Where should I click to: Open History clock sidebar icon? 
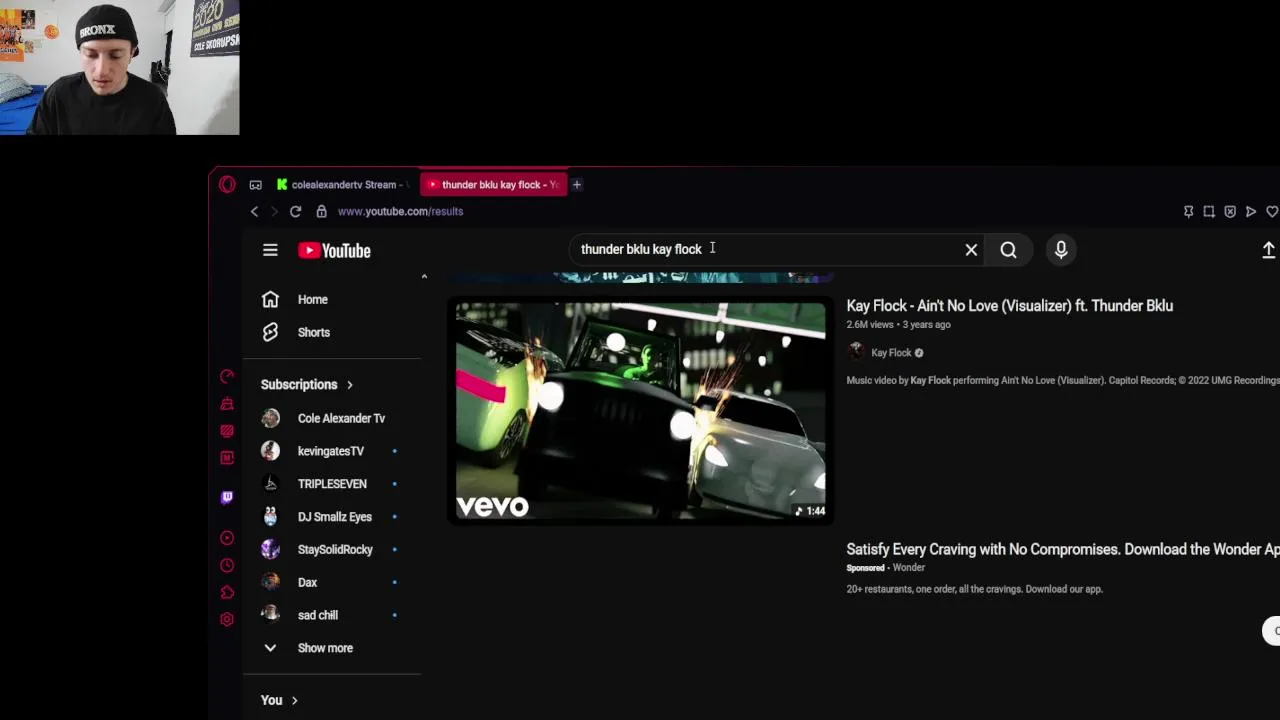tap(227, 565)
